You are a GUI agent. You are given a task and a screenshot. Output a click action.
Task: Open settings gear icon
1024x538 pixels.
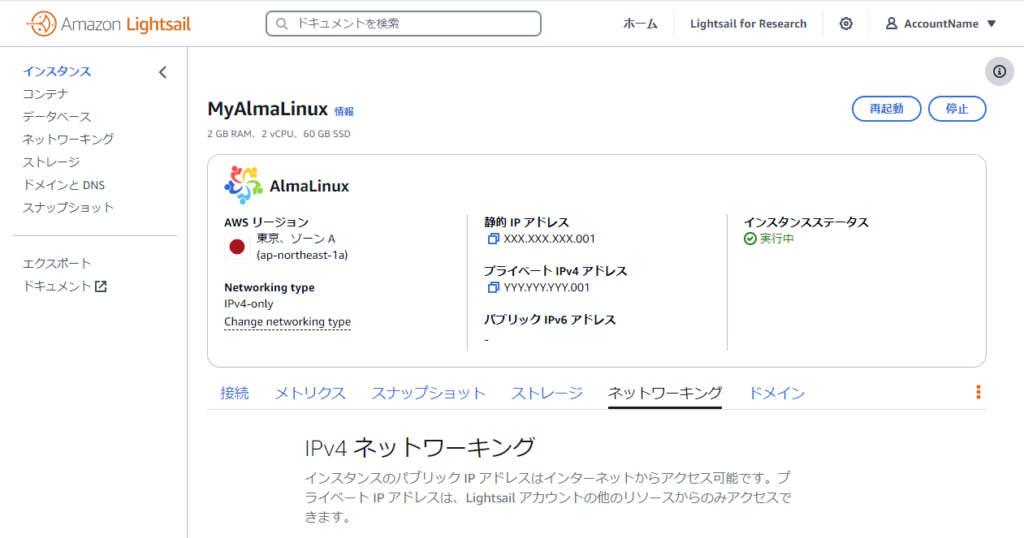[846, 24]
